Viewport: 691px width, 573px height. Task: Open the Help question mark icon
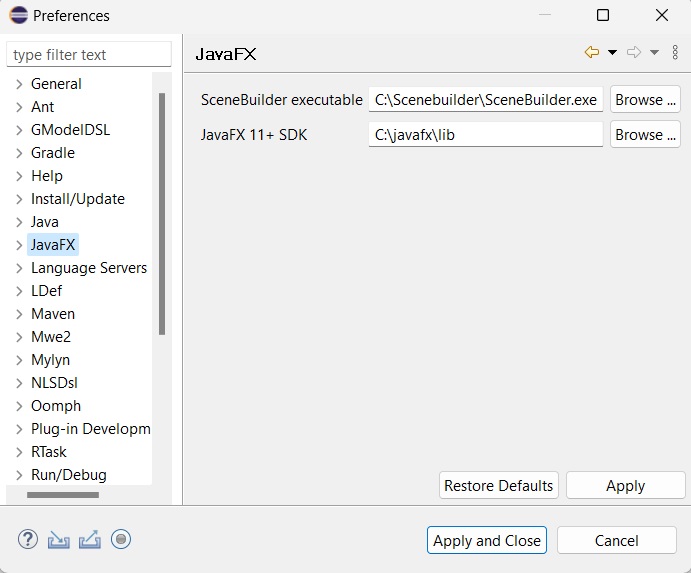tap(28, 540)
